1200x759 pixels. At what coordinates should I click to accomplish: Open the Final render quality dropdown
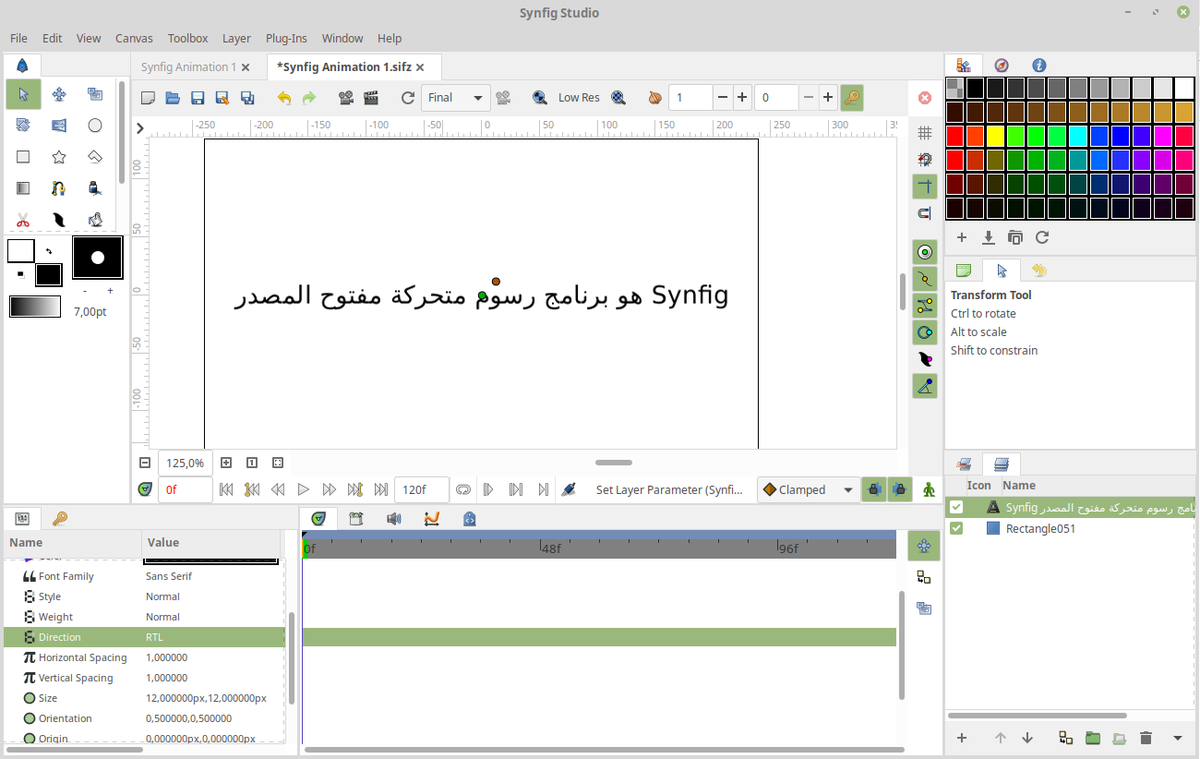455,97
